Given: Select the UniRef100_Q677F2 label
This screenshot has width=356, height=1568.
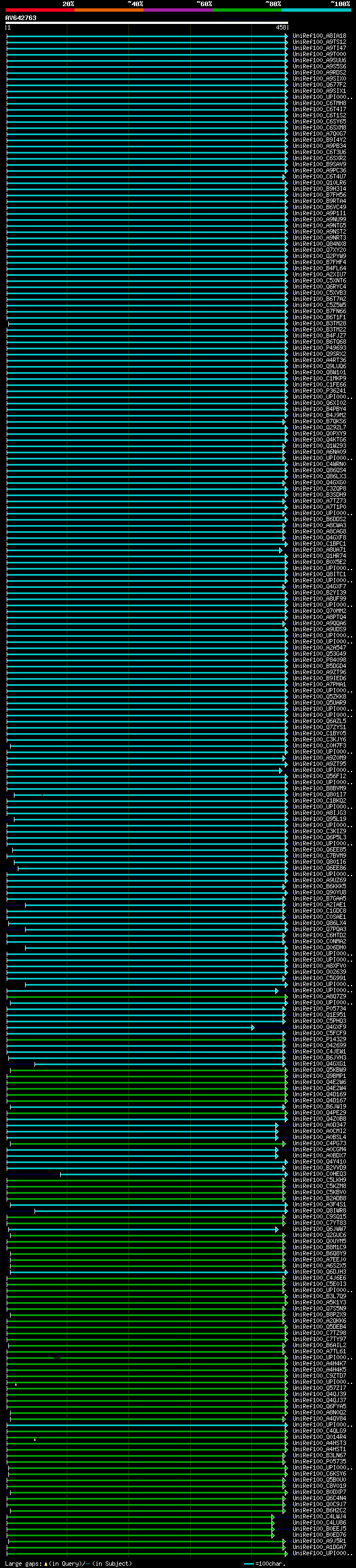Looking at the screenshot, I should pos(319,85).
